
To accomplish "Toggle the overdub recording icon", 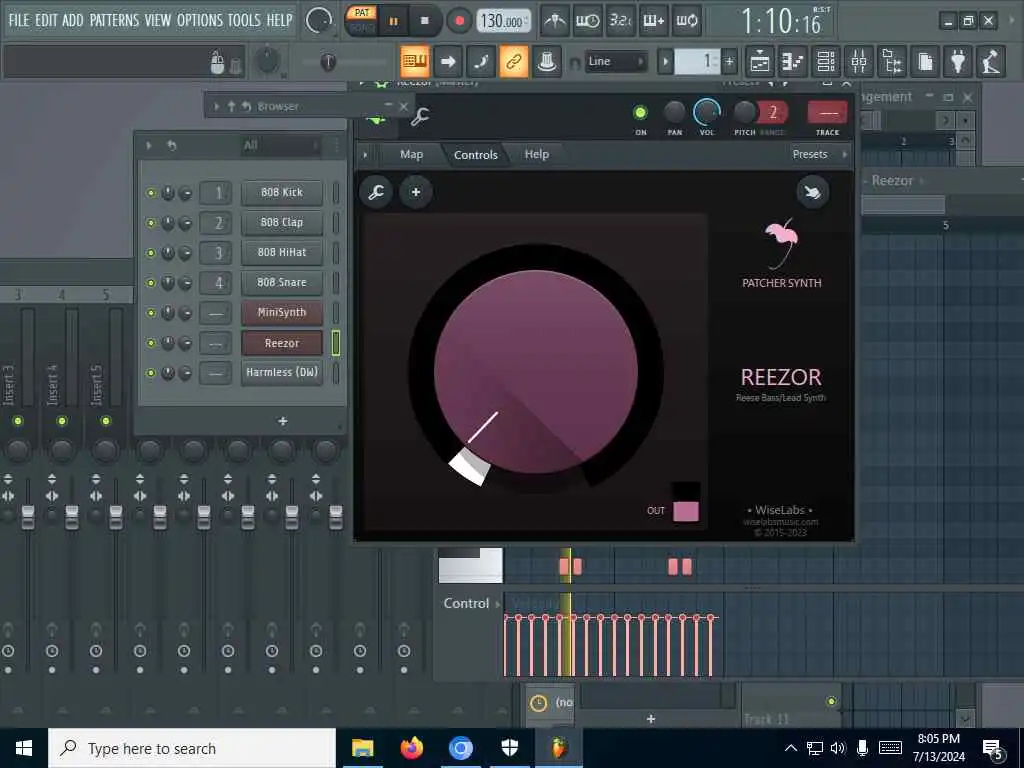I will coord(653,22).
